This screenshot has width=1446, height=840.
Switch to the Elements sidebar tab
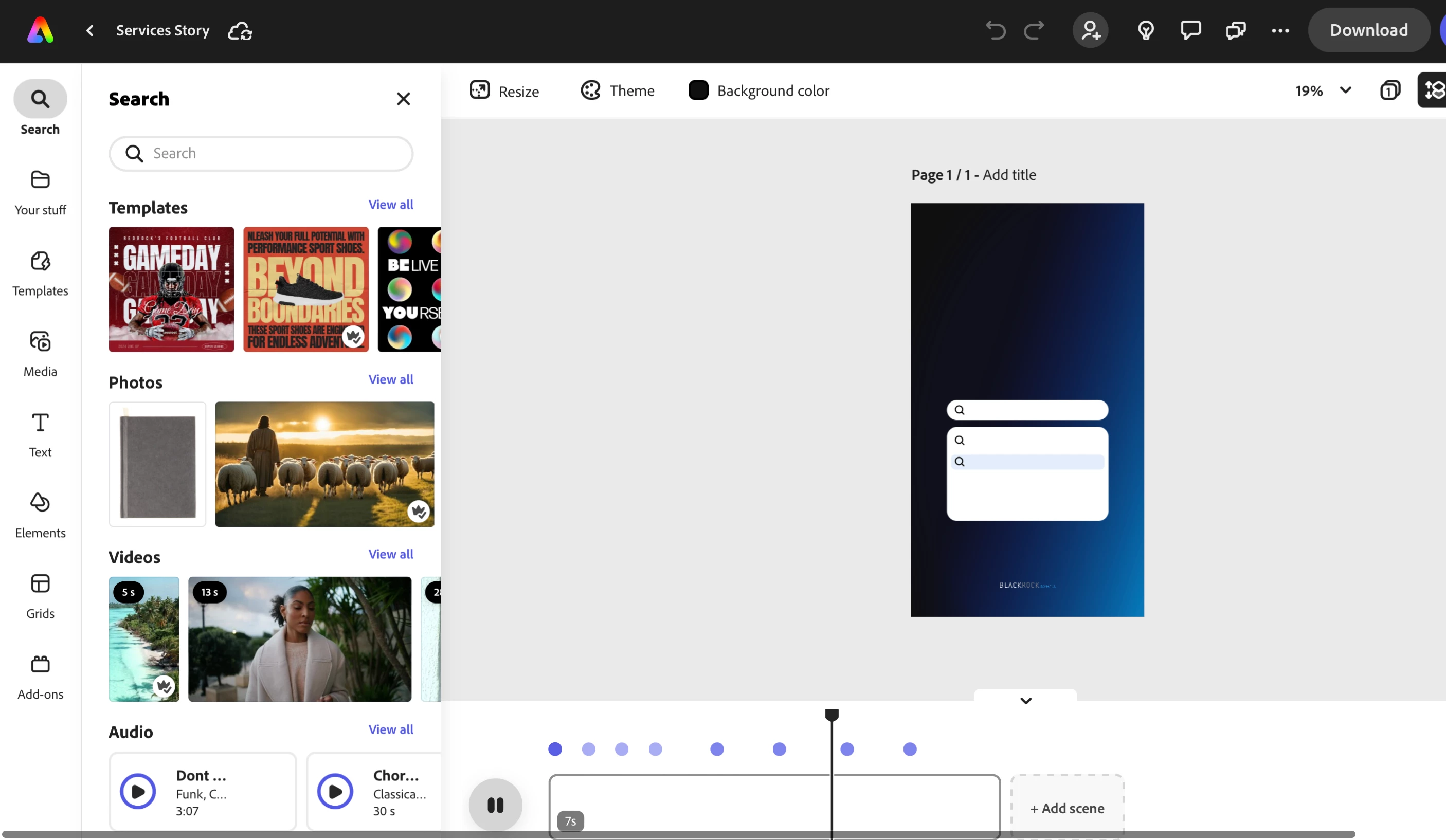pos(40,514)
